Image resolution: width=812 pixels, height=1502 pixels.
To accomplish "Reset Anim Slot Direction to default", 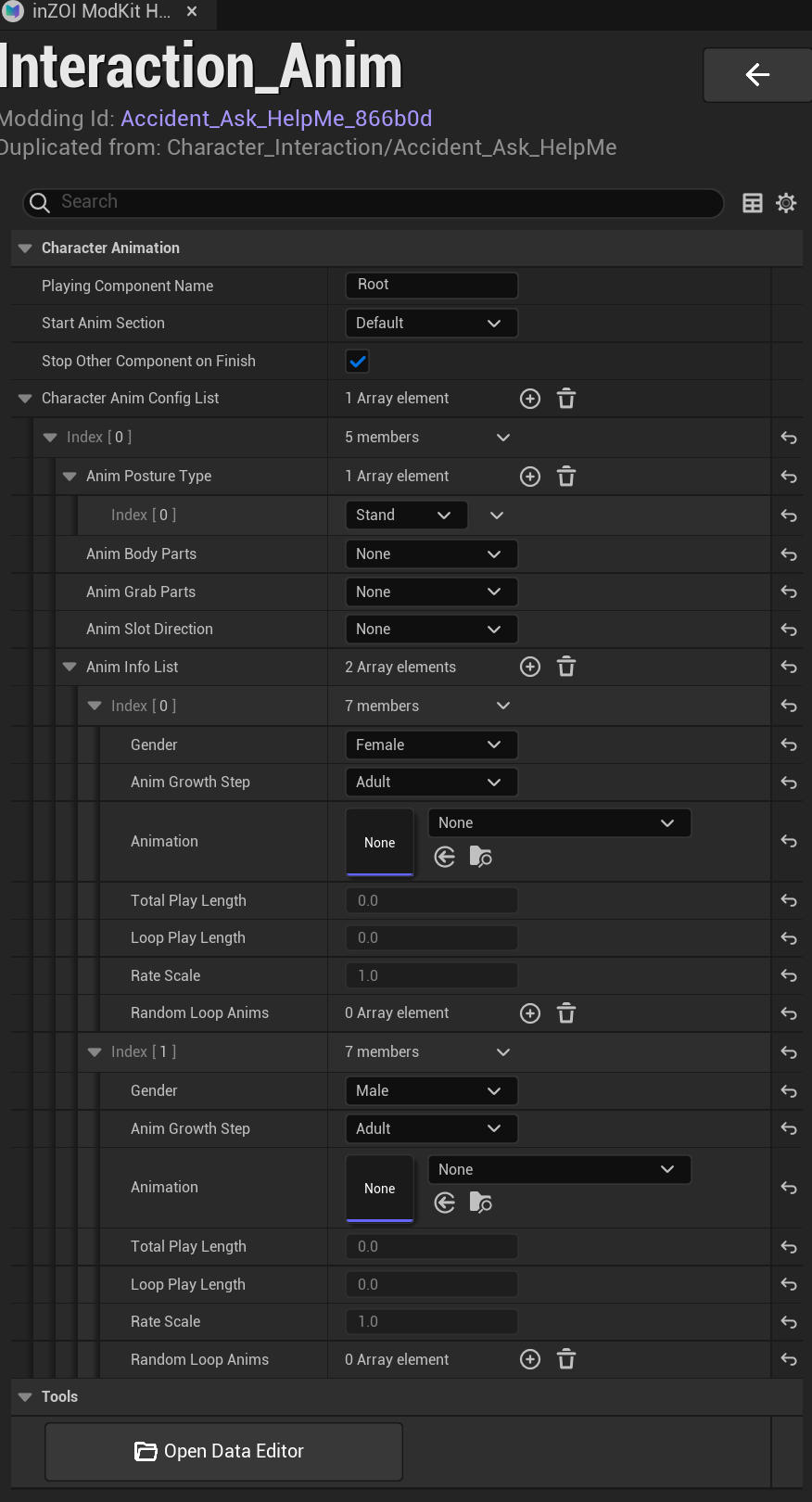I will point(789,630).
